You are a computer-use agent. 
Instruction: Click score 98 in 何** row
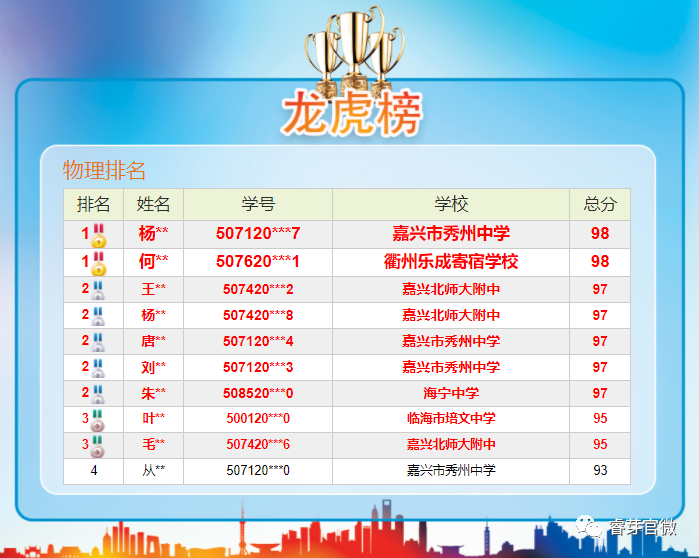600,262
